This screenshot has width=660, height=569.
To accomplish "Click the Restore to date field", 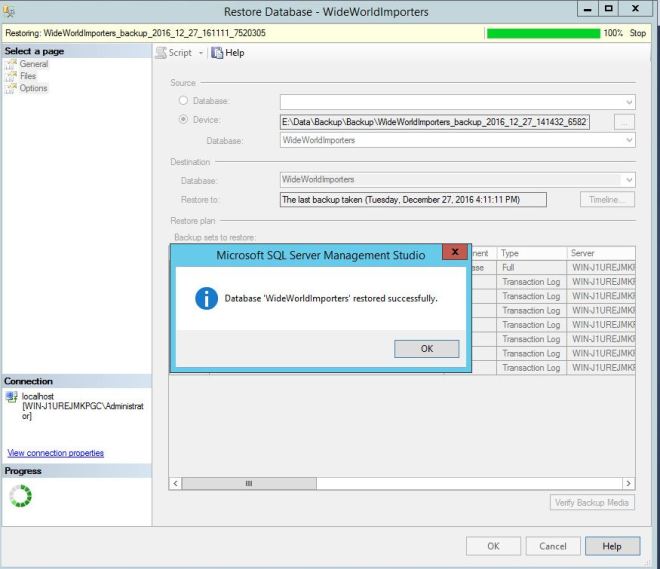I will coord(413,200).
